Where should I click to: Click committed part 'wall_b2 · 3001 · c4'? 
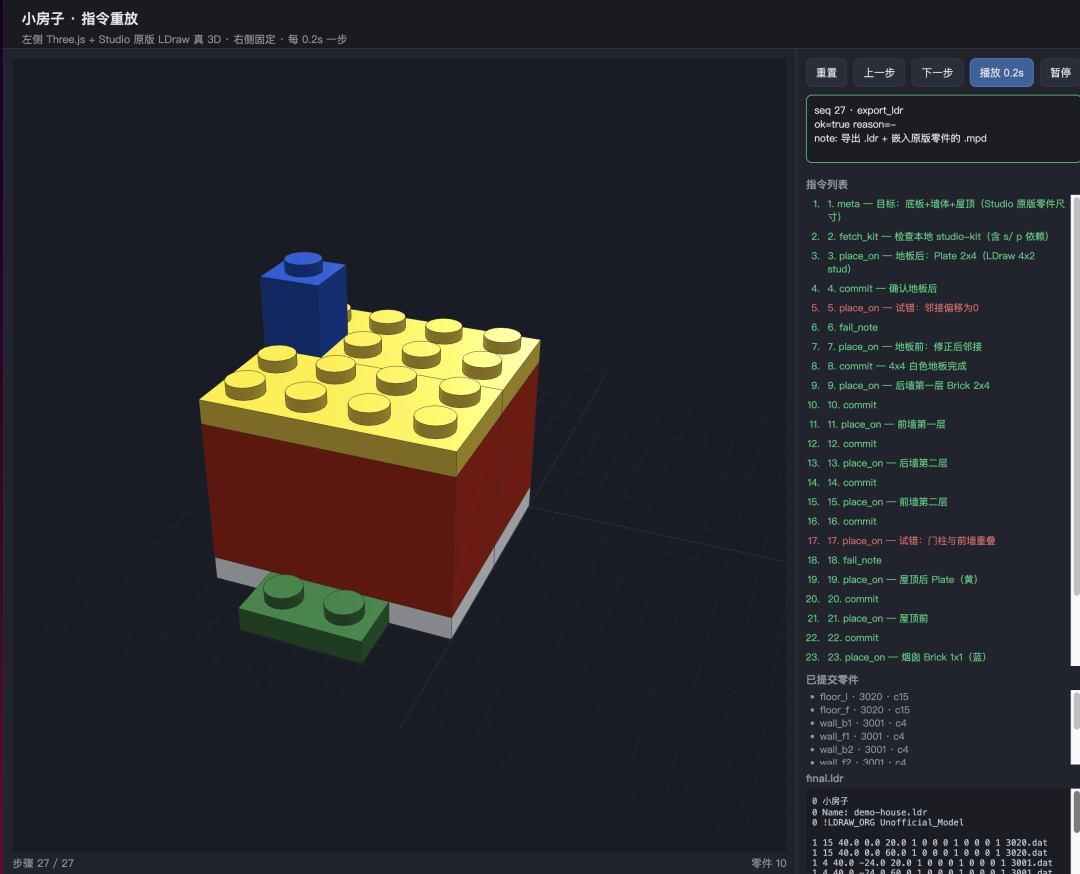(864, 749)
